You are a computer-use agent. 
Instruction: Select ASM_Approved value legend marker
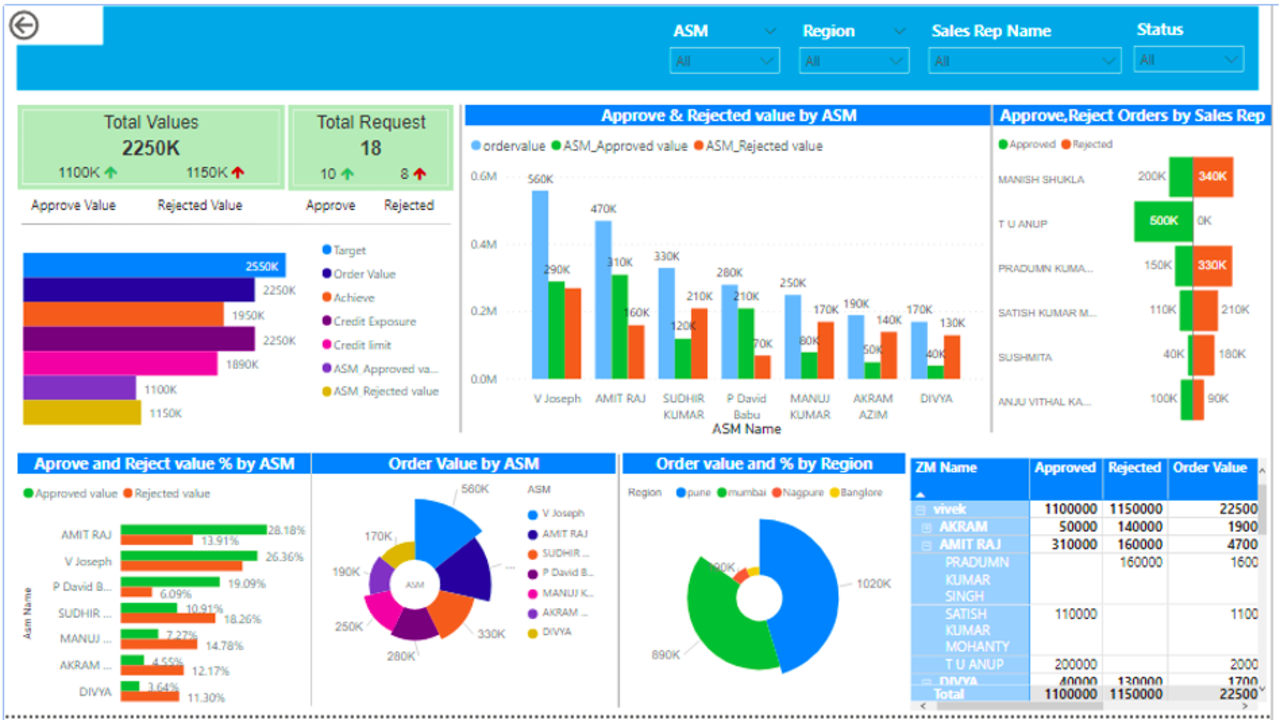tap(556, 146)
